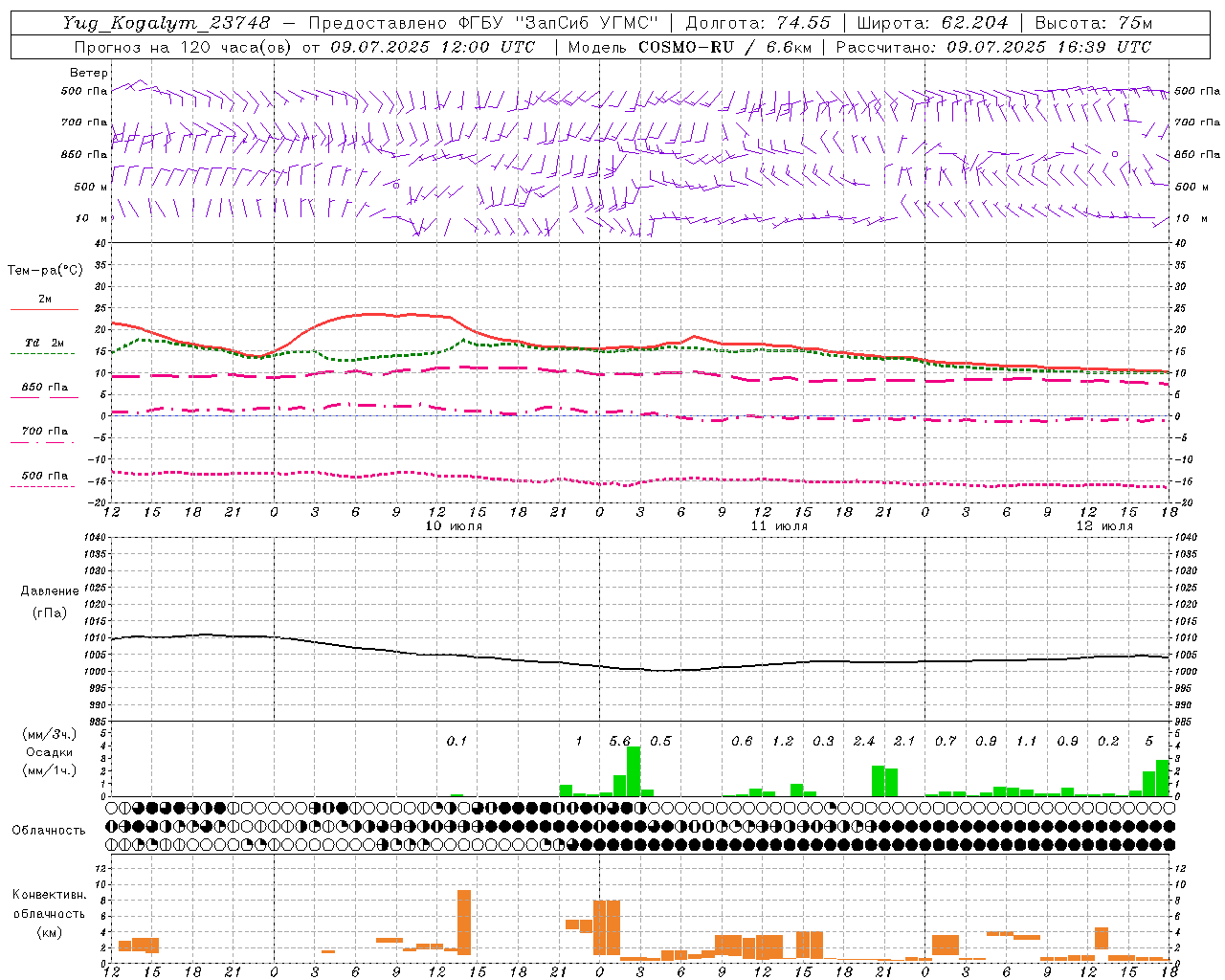Select the left-side 700 гПа wind level label
This screenshot has height=980, width=1225.
84,122
